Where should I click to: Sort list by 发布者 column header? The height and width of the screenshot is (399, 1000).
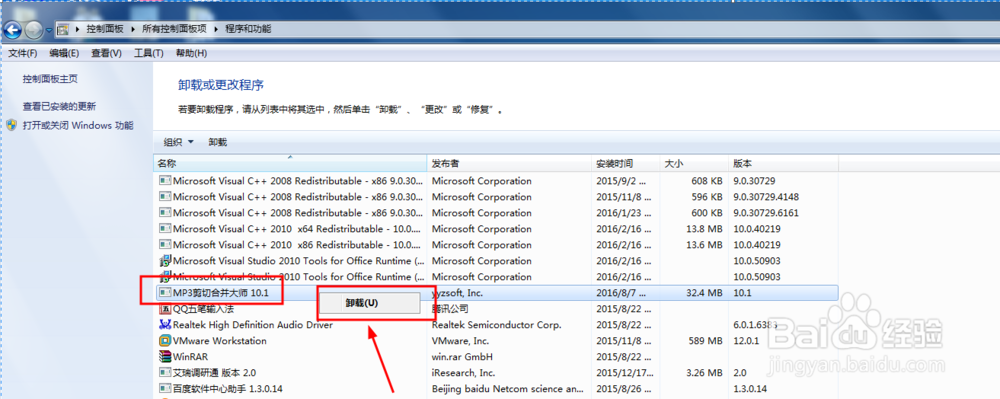pyautogui.click(x=509, y=164)
